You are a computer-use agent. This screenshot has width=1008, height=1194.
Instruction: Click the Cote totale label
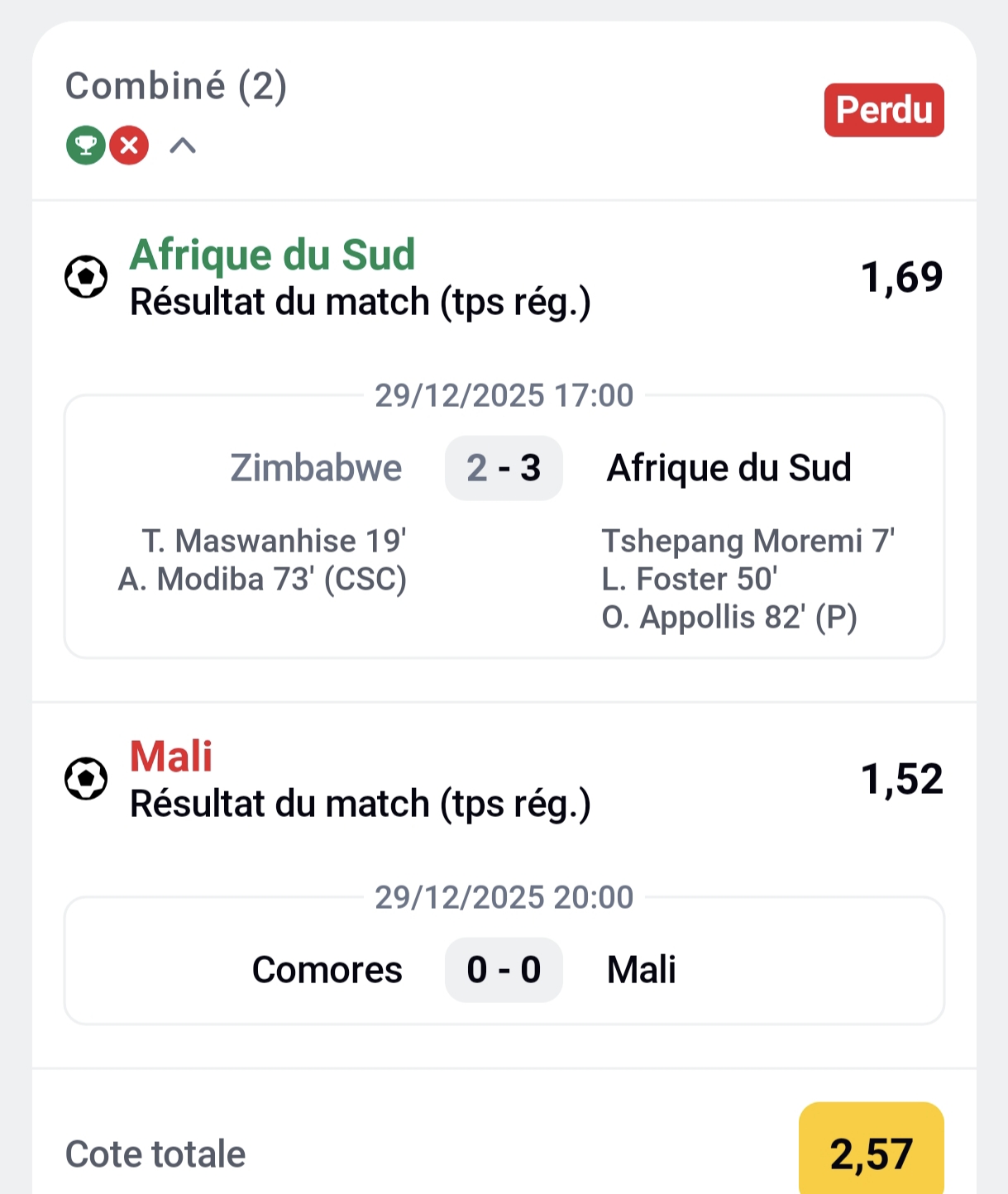155,1153
